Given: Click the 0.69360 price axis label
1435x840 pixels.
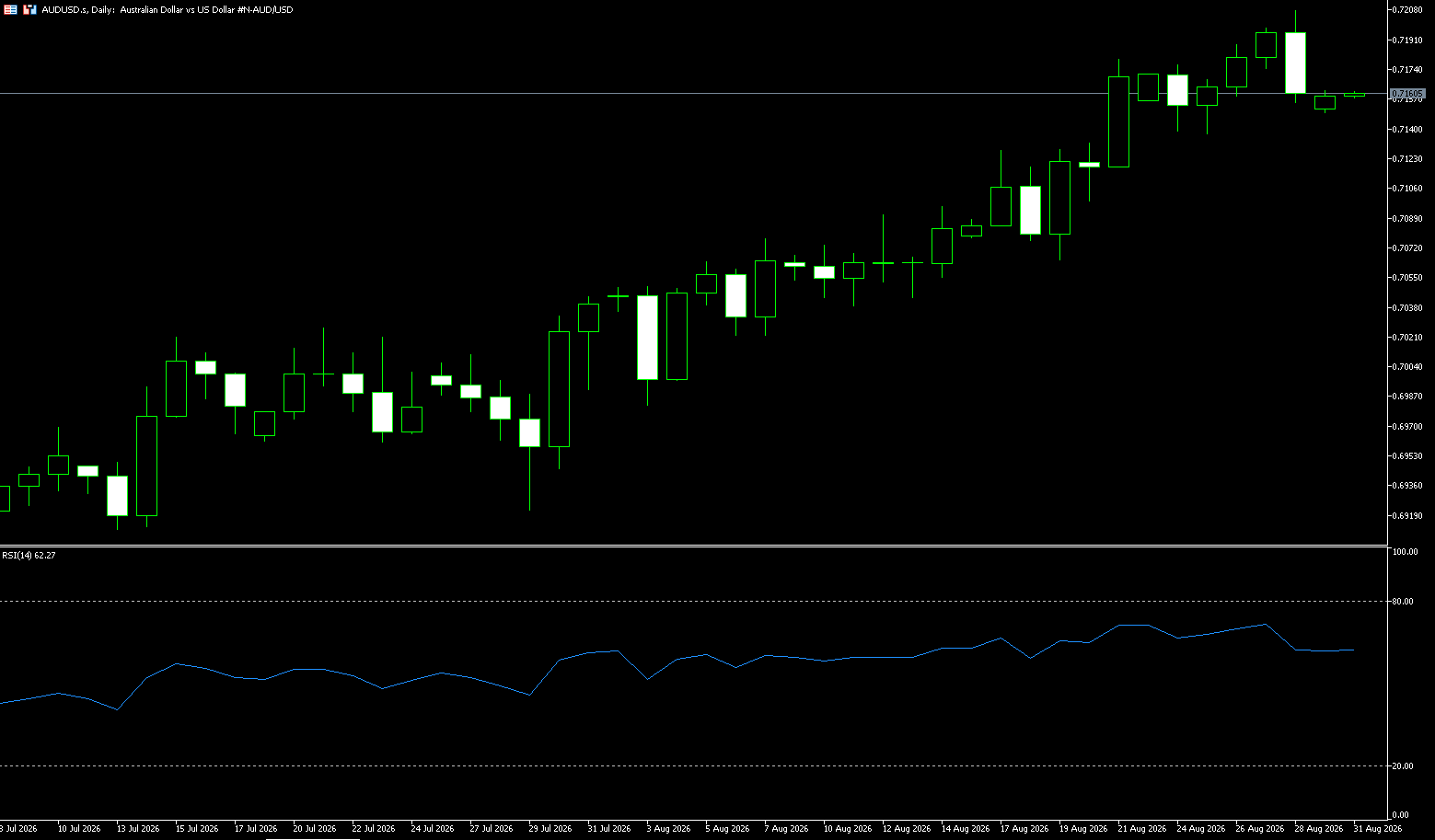Looking at the screenshot, I should (1409, 486).
